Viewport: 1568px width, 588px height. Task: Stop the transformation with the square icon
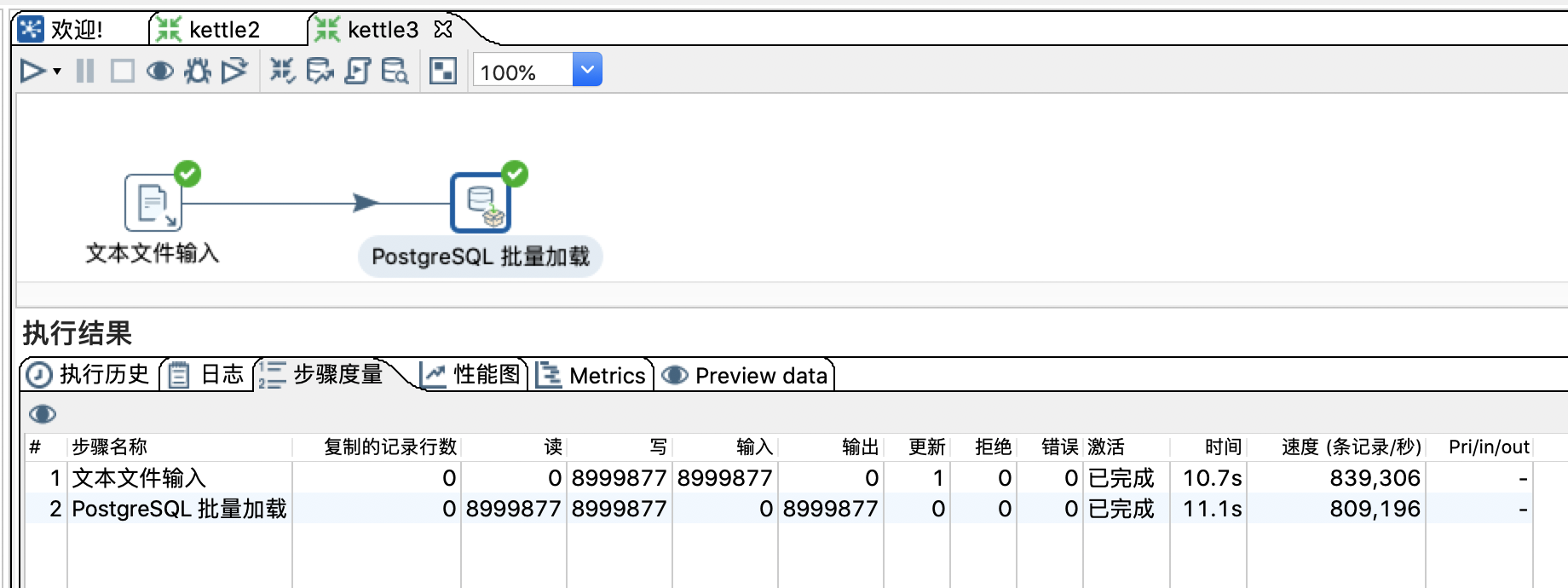click(123, 71)
